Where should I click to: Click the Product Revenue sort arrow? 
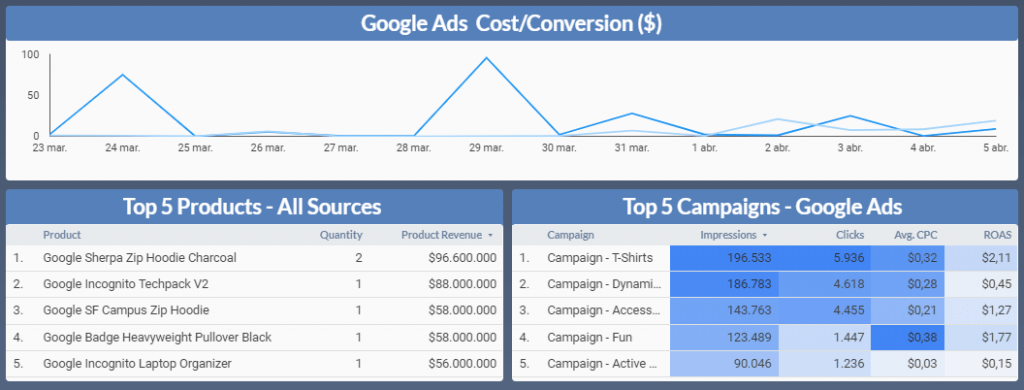pos(490,236)
